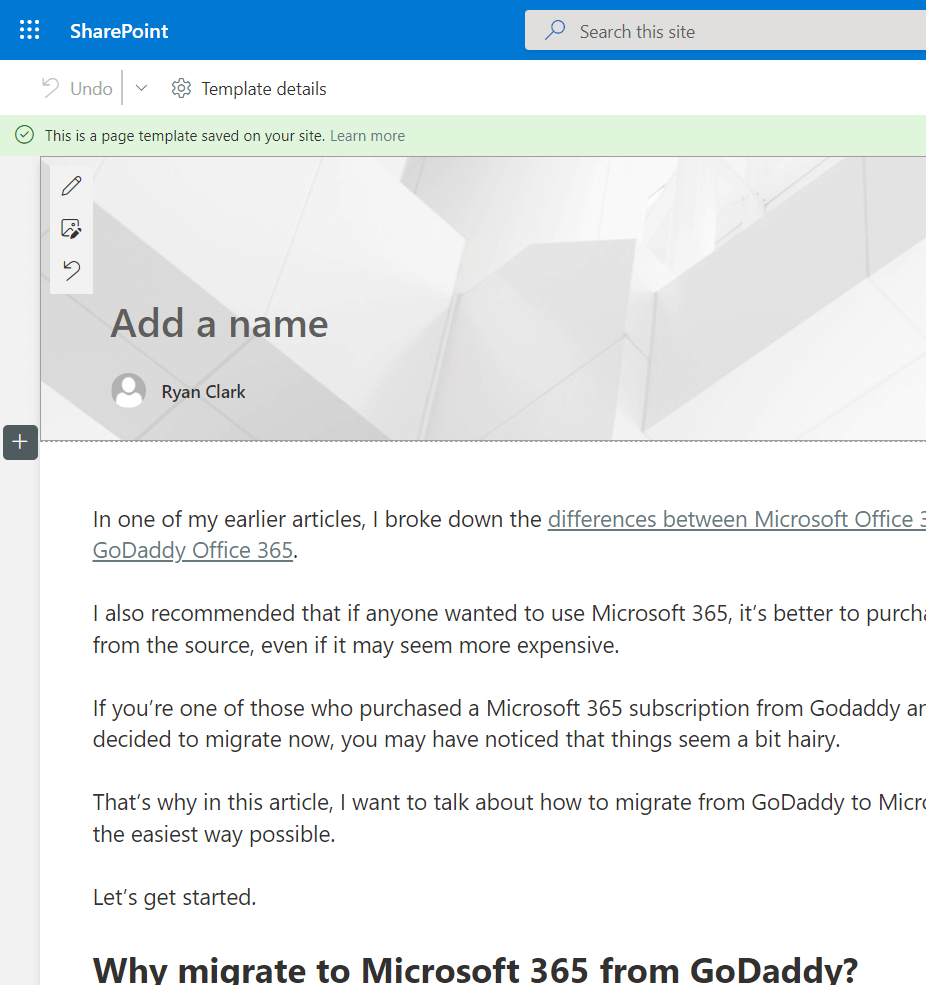Click the Why migrate to Microsoft 365 heading
This screenshot has width=926, height=985.
[476, 969]
